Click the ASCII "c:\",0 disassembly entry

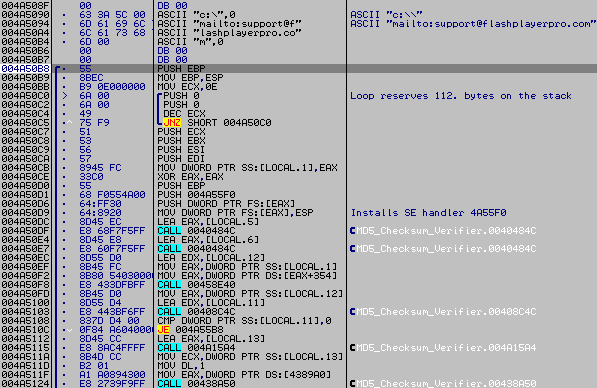tap(196, 15)
